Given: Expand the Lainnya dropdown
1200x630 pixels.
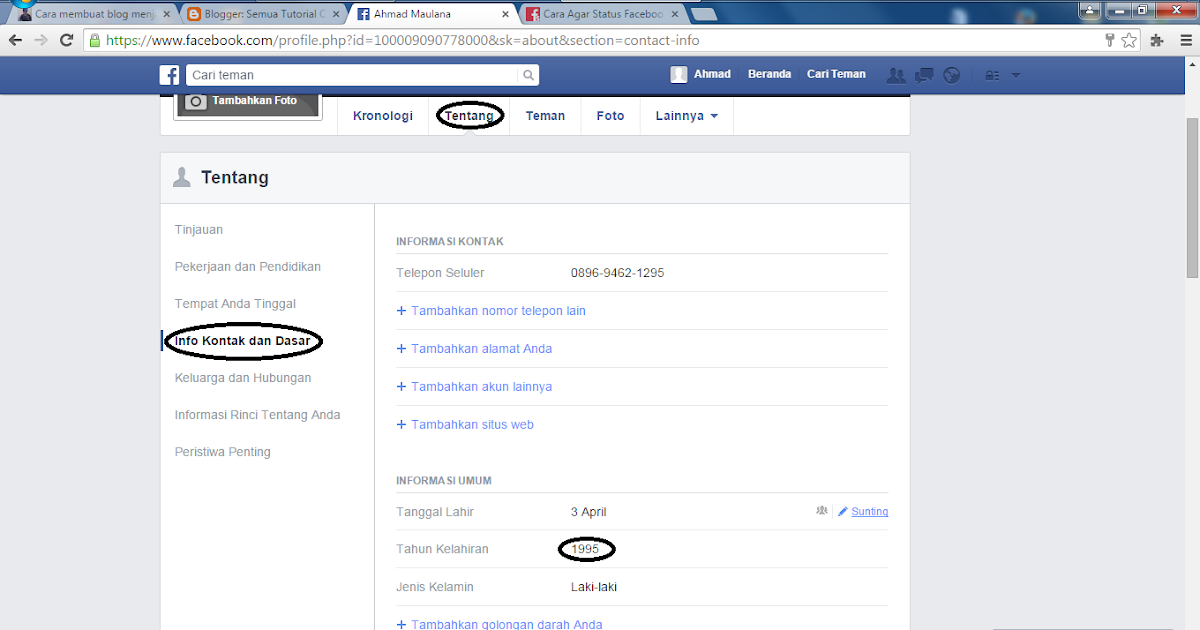Looking at the screenshot, I should click(687, 116).
